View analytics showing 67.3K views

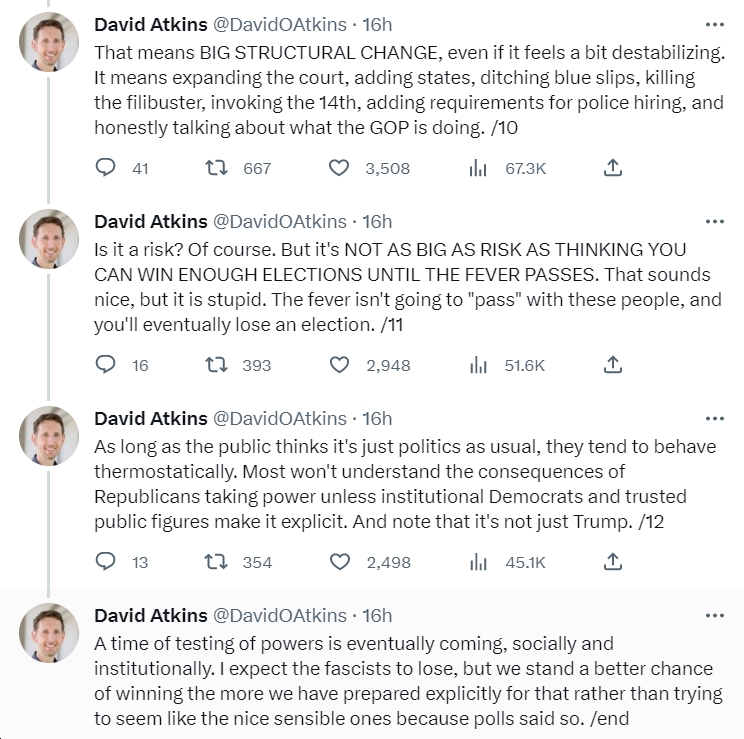click(478, 168)
